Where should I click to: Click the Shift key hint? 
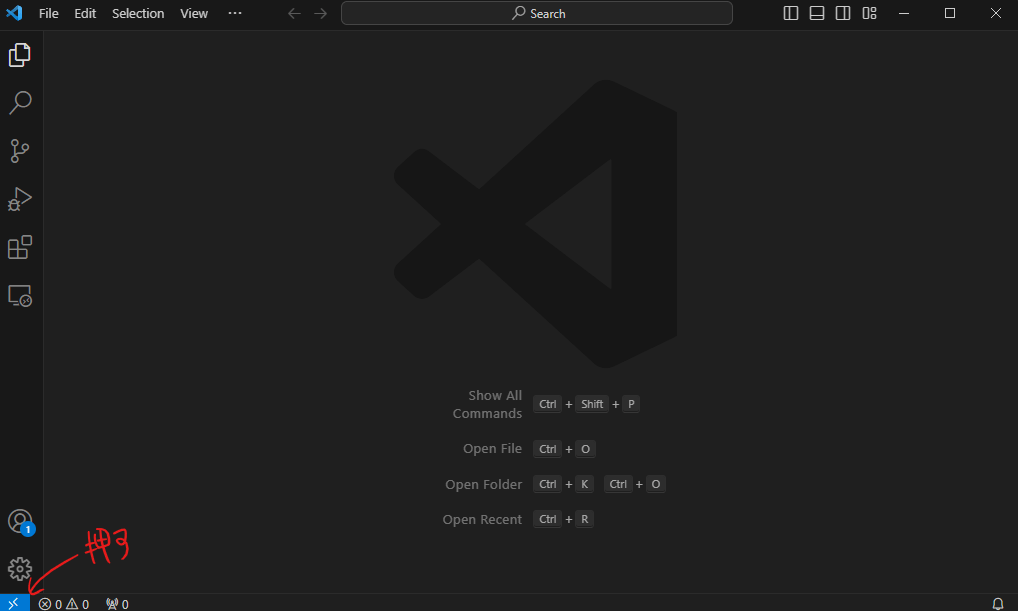pos(592,404)
